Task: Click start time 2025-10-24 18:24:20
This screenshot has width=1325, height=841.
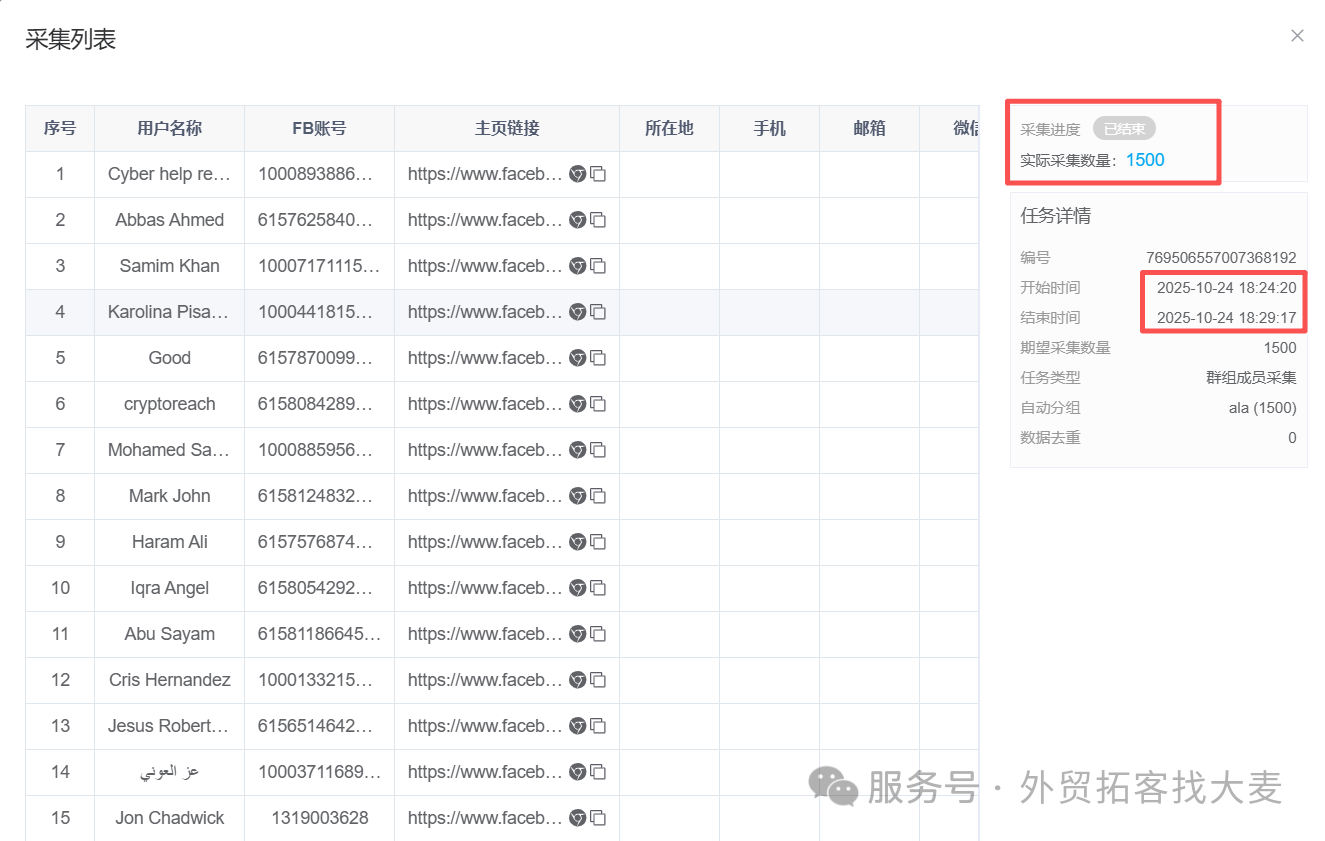Action: [1227, 288]
